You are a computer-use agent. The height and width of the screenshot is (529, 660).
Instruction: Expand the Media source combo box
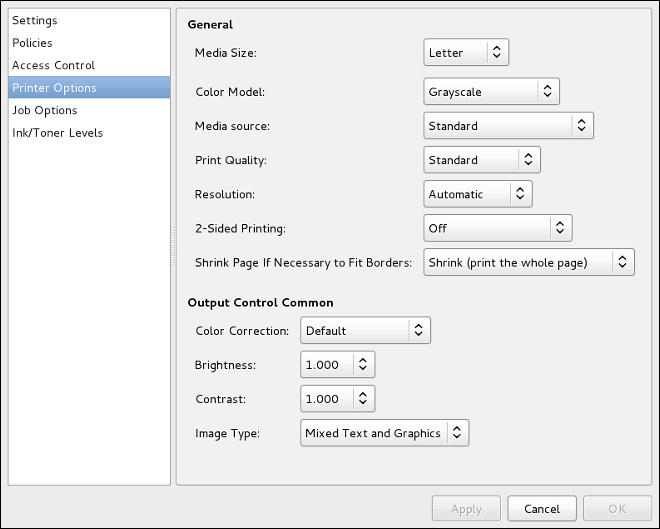(x=508, y=125)
